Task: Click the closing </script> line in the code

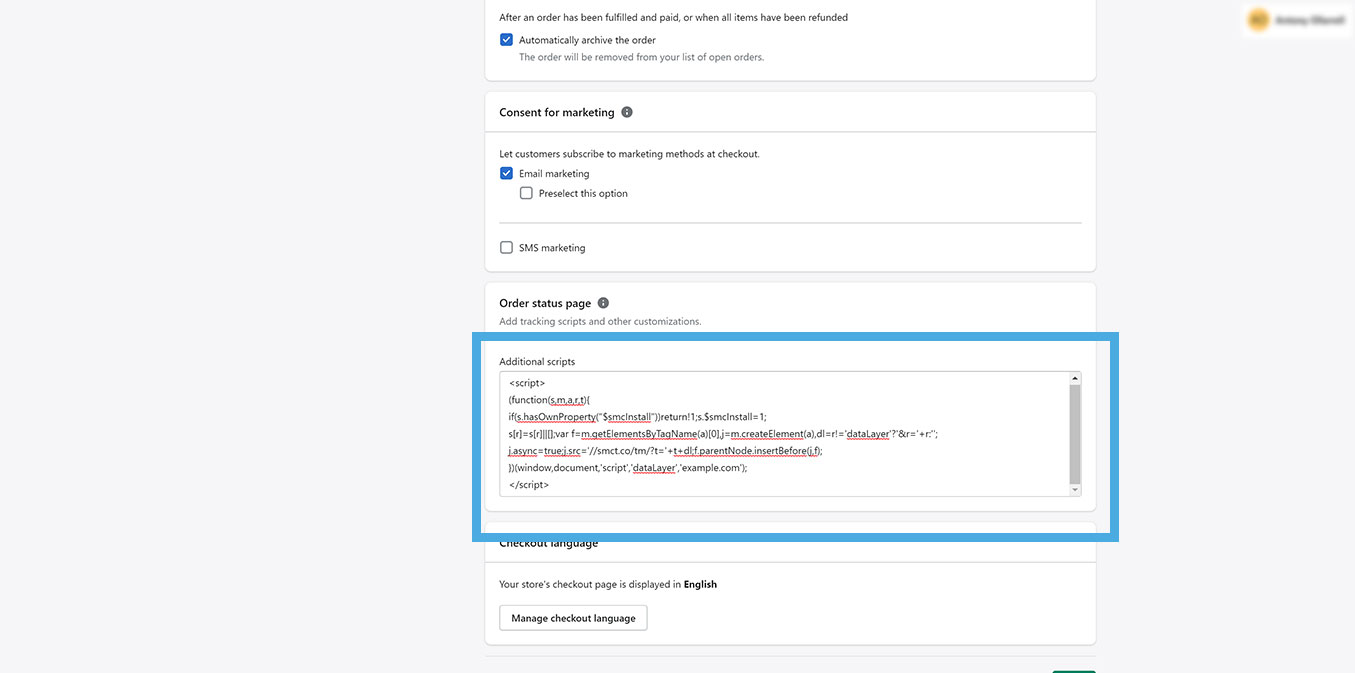Action: [529, 484]
